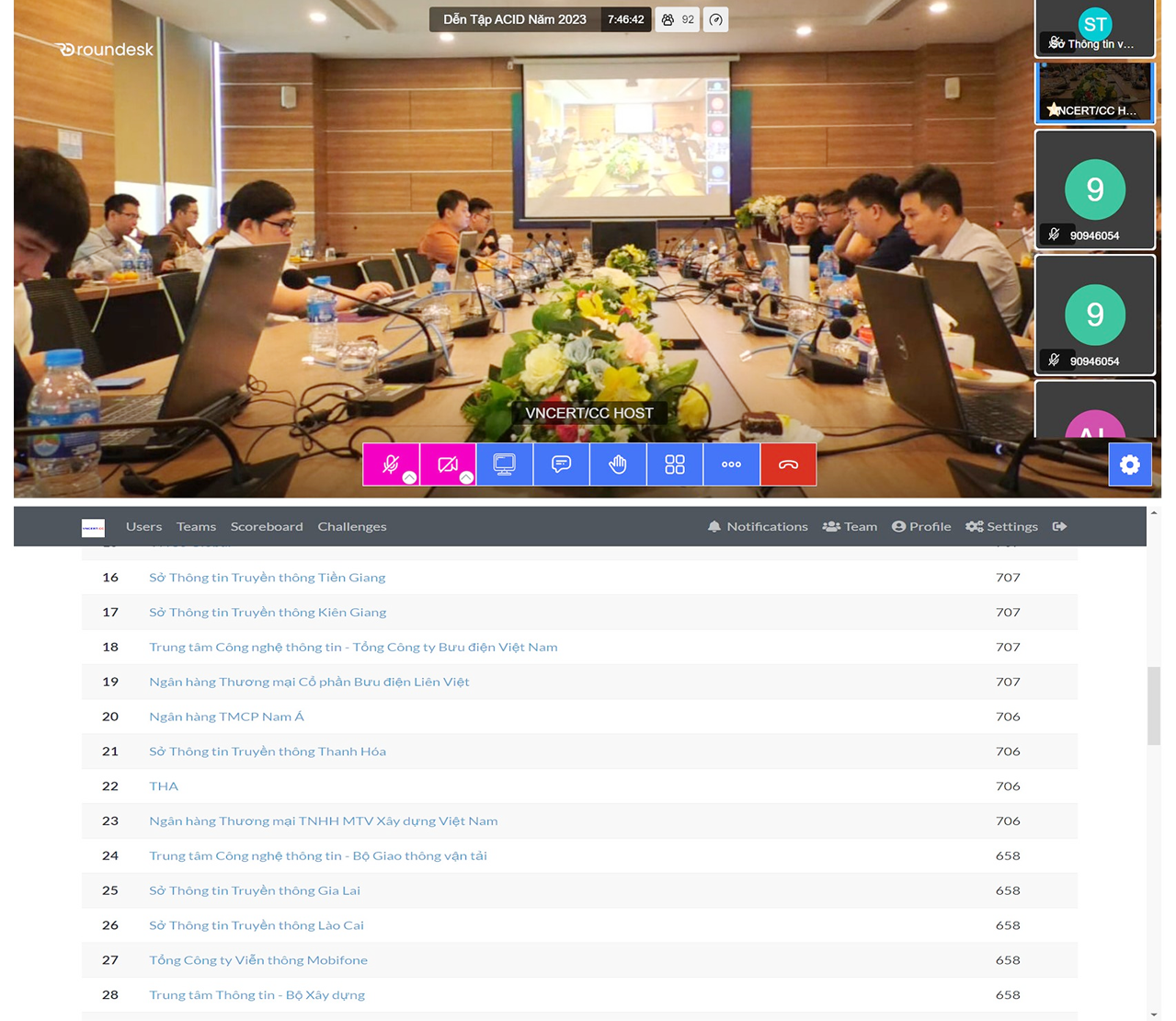Select the VNCERT/CC host video thumbnail
This screenshot has height=1021, width=1176.
click(x=1094, y=93)
